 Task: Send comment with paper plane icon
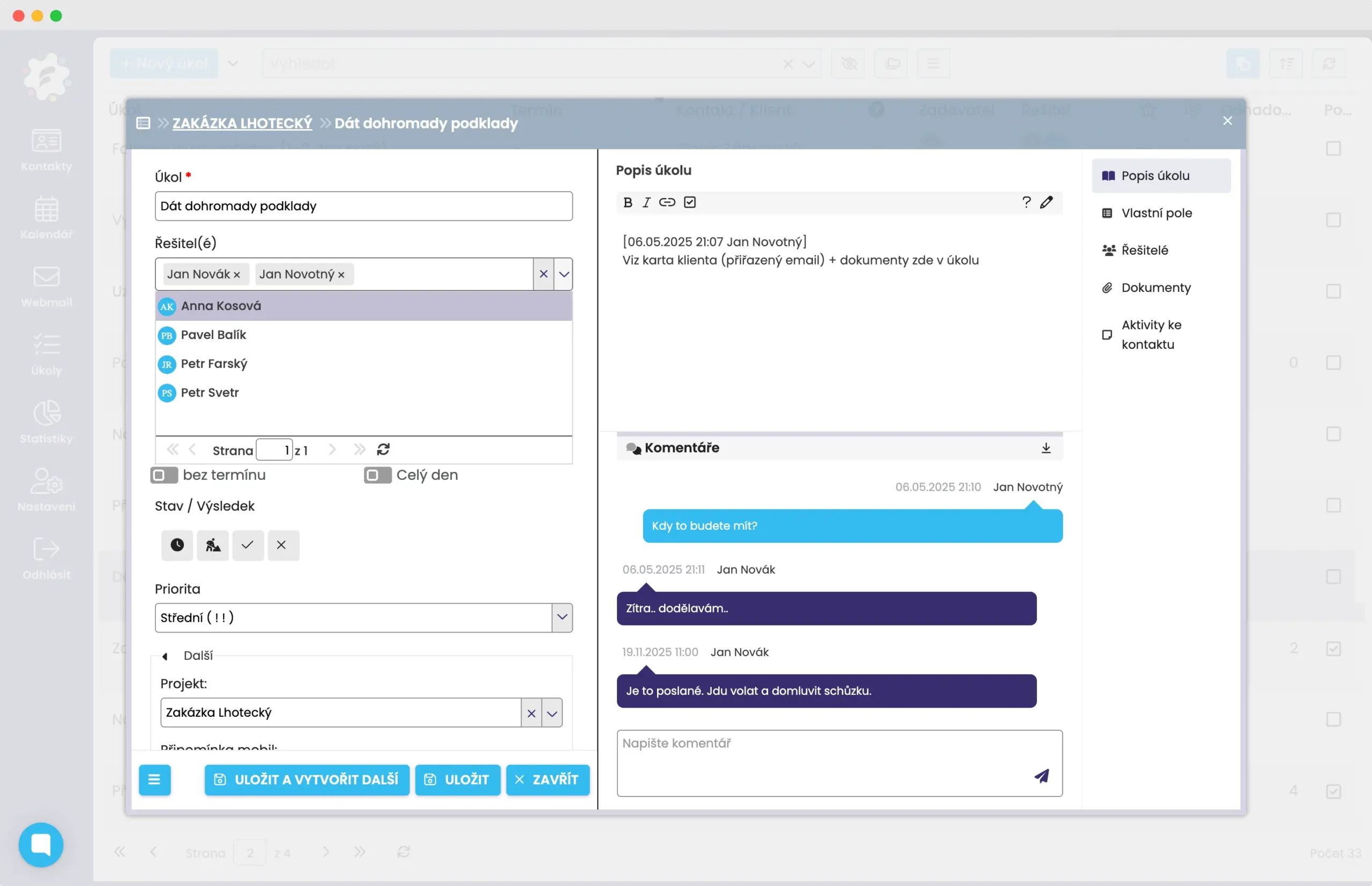(1042, 776)
